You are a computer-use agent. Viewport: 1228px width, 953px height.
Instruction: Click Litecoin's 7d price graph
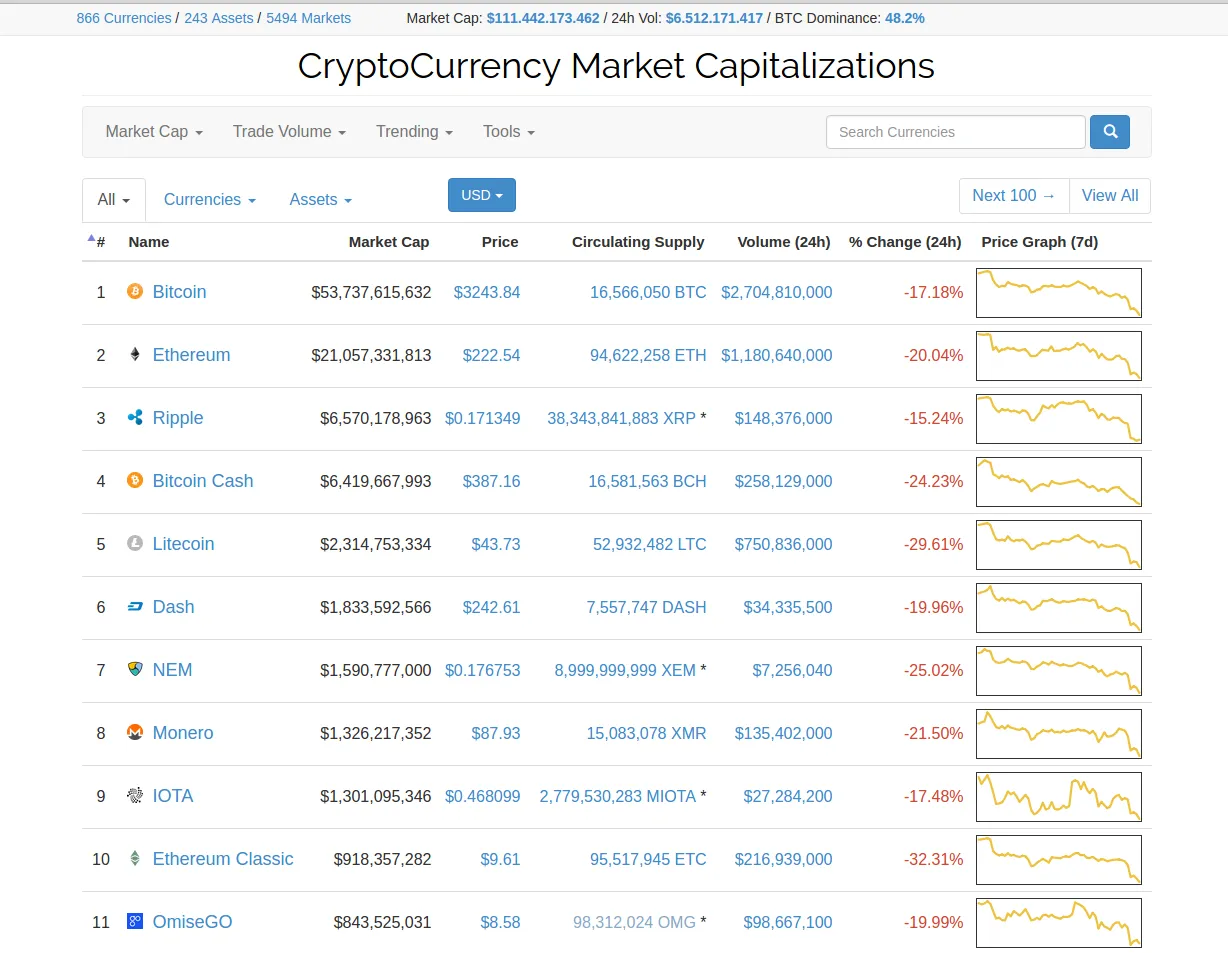(1059, 545)
